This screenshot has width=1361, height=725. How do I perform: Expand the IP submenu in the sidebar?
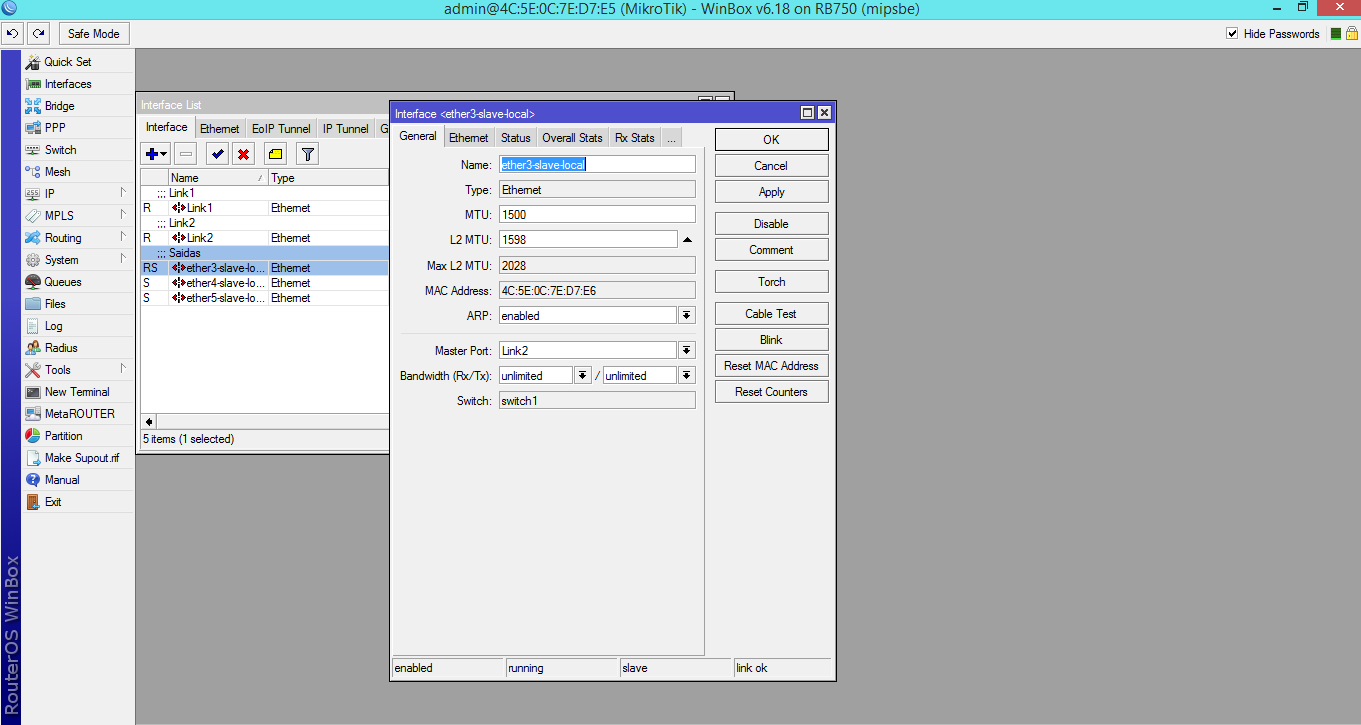click(123, 193)
